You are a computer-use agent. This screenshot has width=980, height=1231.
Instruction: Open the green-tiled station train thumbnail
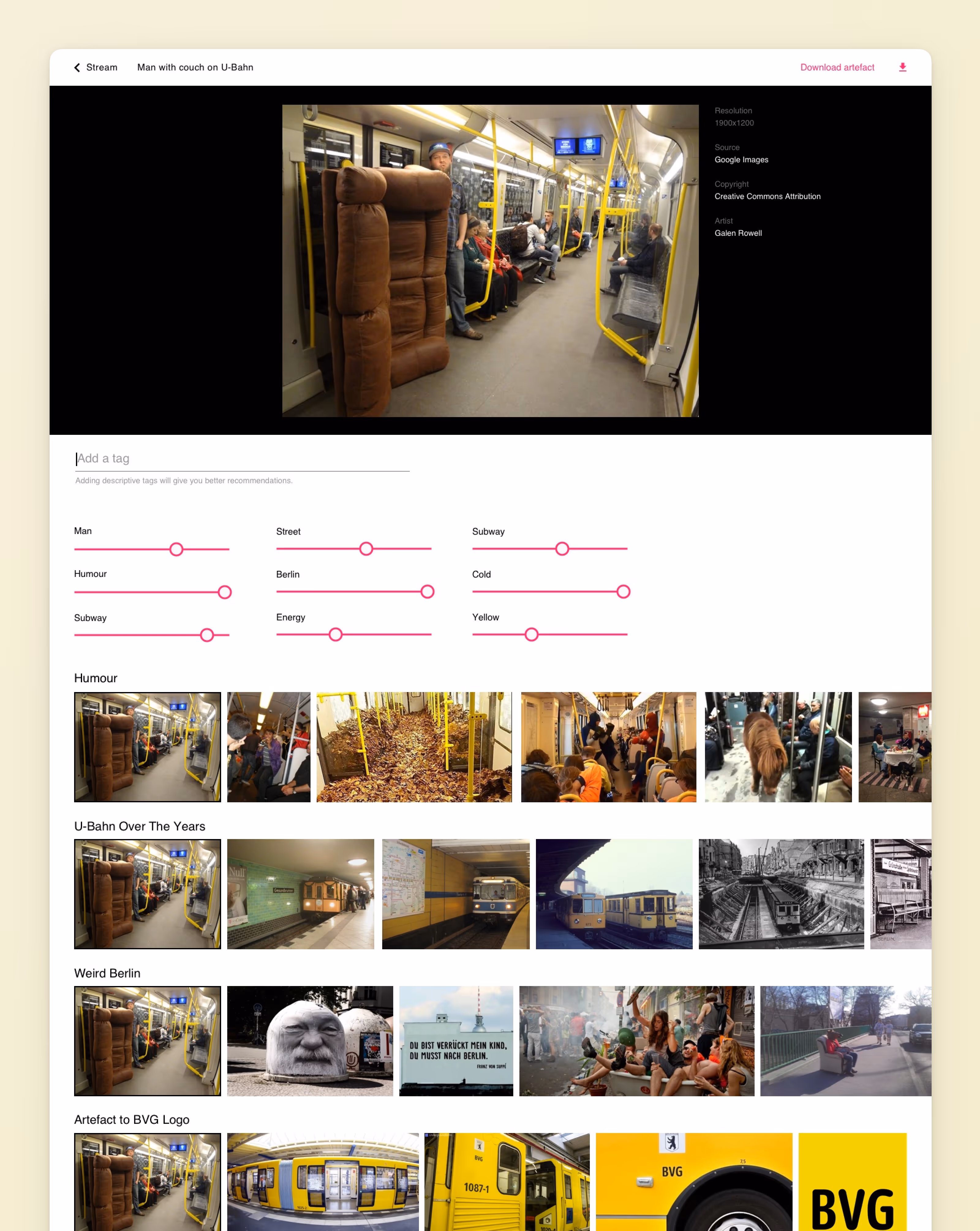300,894
